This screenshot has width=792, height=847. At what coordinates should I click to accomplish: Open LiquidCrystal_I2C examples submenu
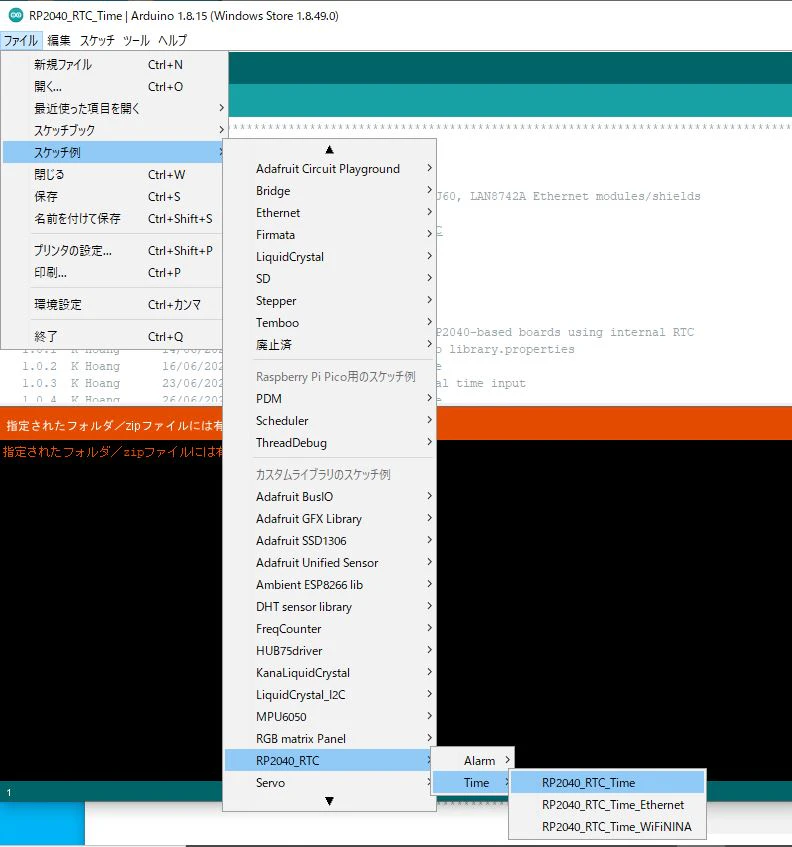pos(330,695)
